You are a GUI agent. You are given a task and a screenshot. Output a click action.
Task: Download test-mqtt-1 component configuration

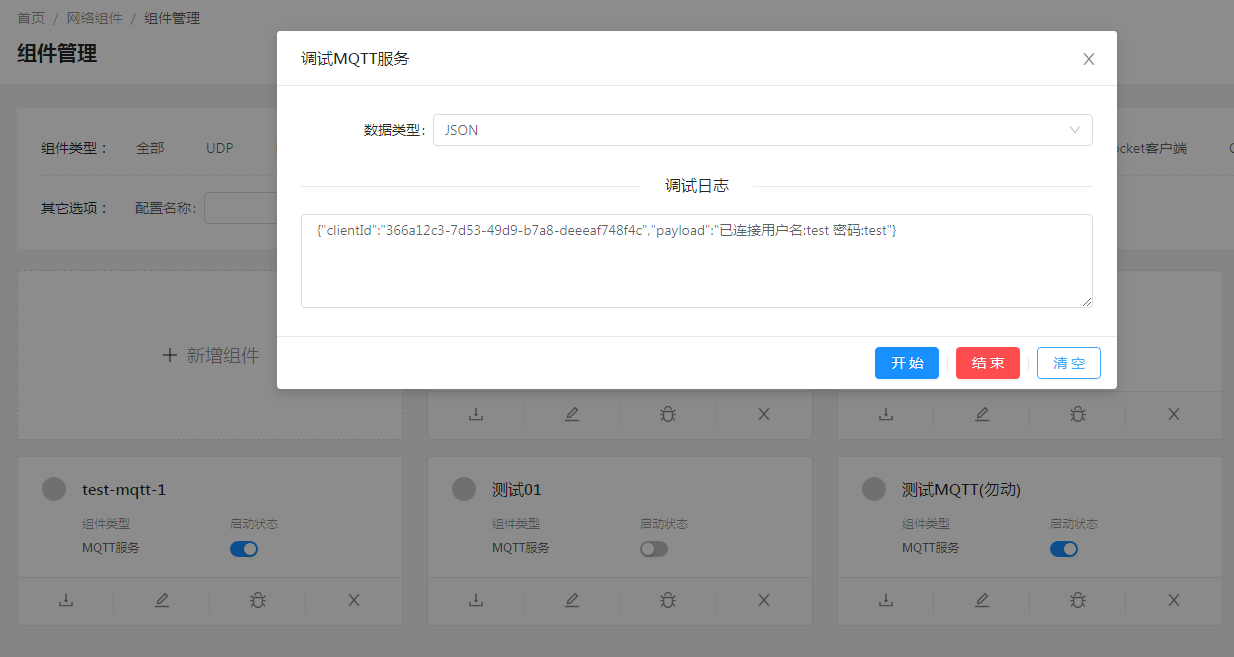66,600
